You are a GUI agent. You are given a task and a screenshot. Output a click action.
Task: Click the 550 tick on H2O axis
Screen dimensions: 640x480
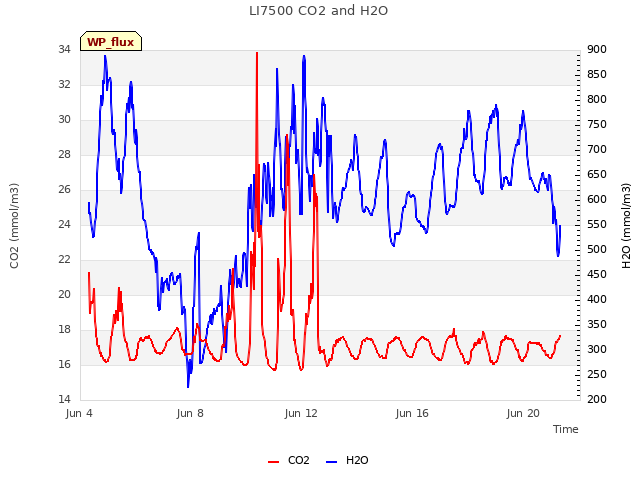(597, 224)
